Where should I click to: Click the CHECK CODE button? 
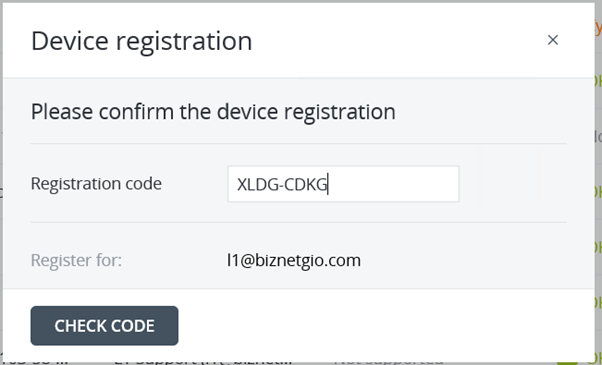pos(104,325)
